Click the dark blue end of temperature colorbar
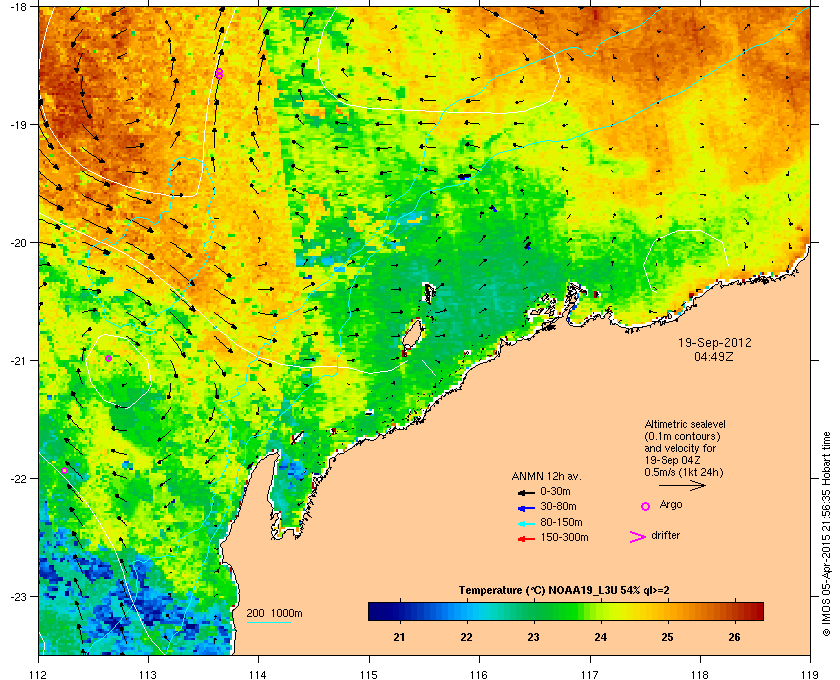840x680 pixels. click(x=373, y=611)
